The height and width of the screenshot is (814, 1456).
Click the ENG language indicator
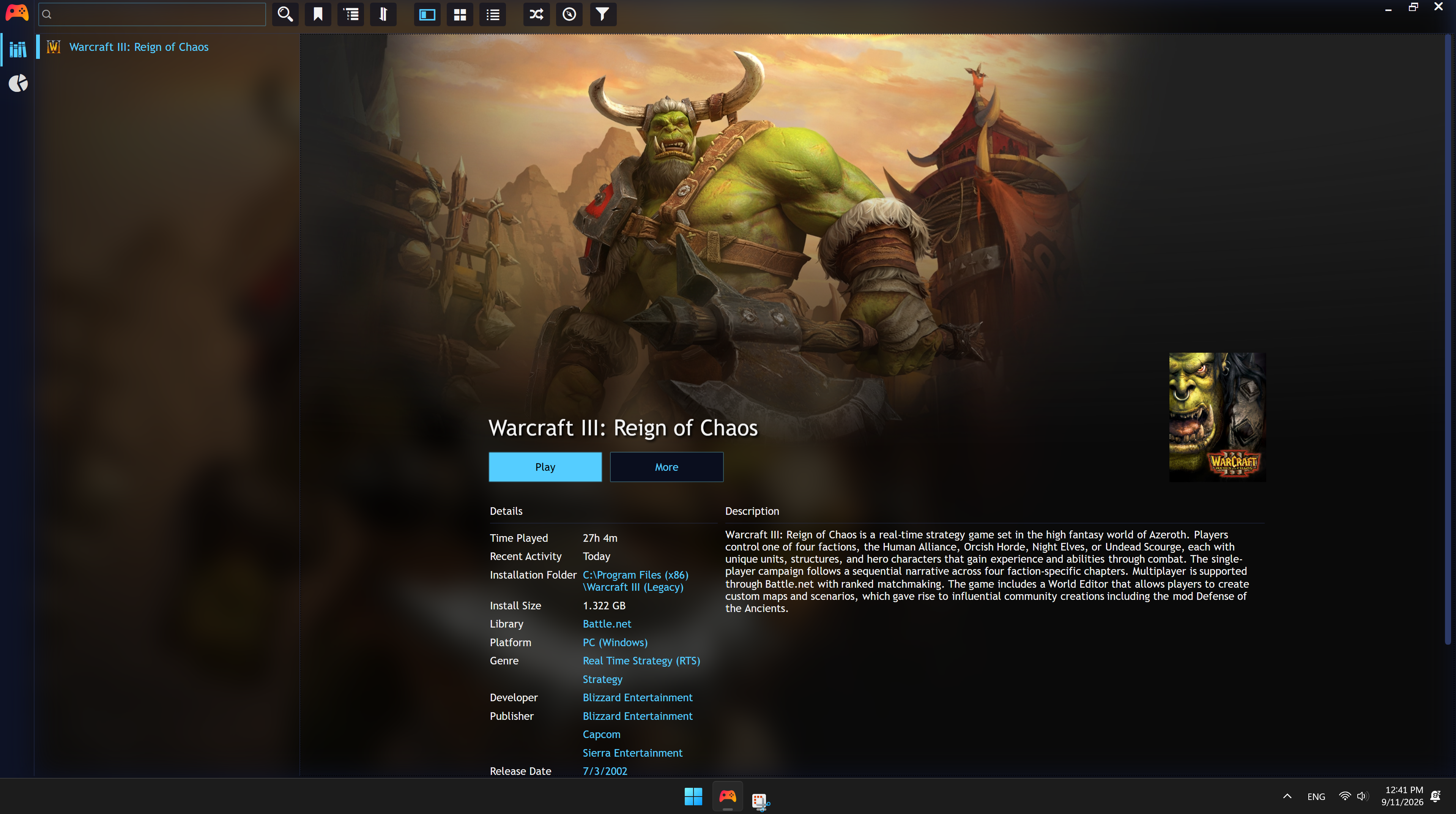pyautogui.click(x=1316, y=797)
